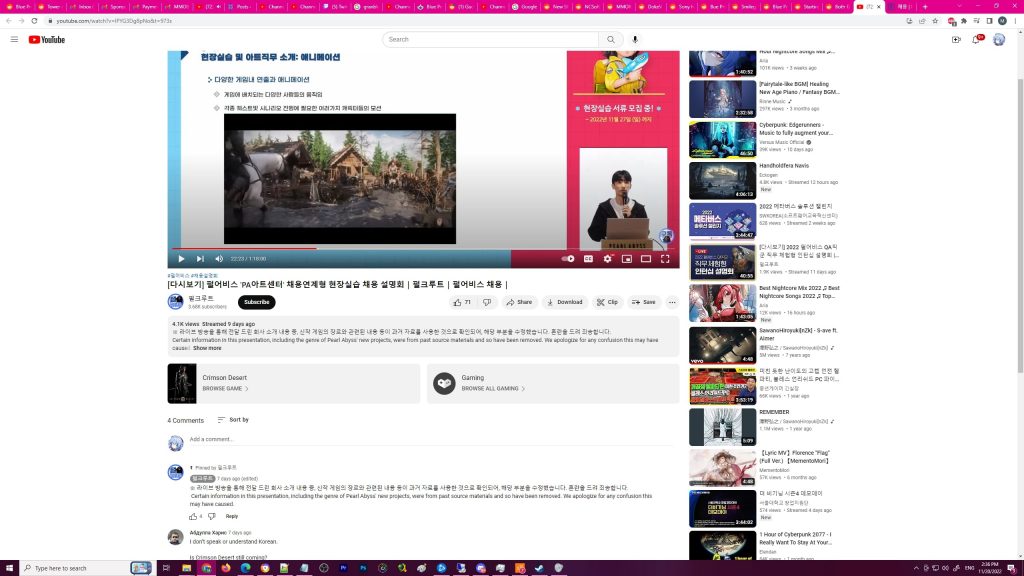Viewport: 1024px width, 576px height.
Task: Open a new browser tab
Action: [925, 7]
